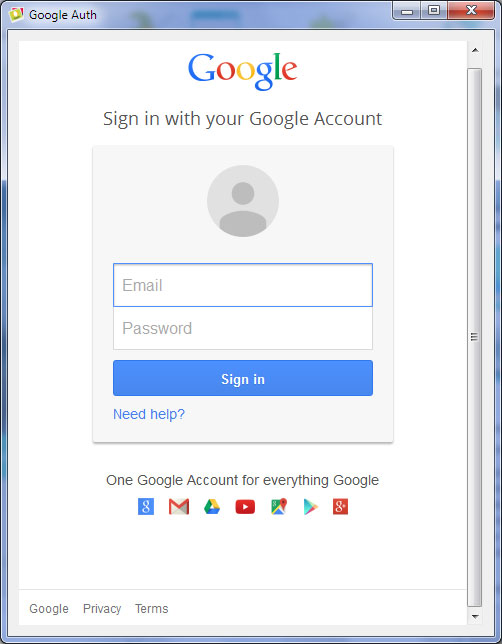Open the Need help? link
The height and width of the screenshot is (644, 502).
149,414
